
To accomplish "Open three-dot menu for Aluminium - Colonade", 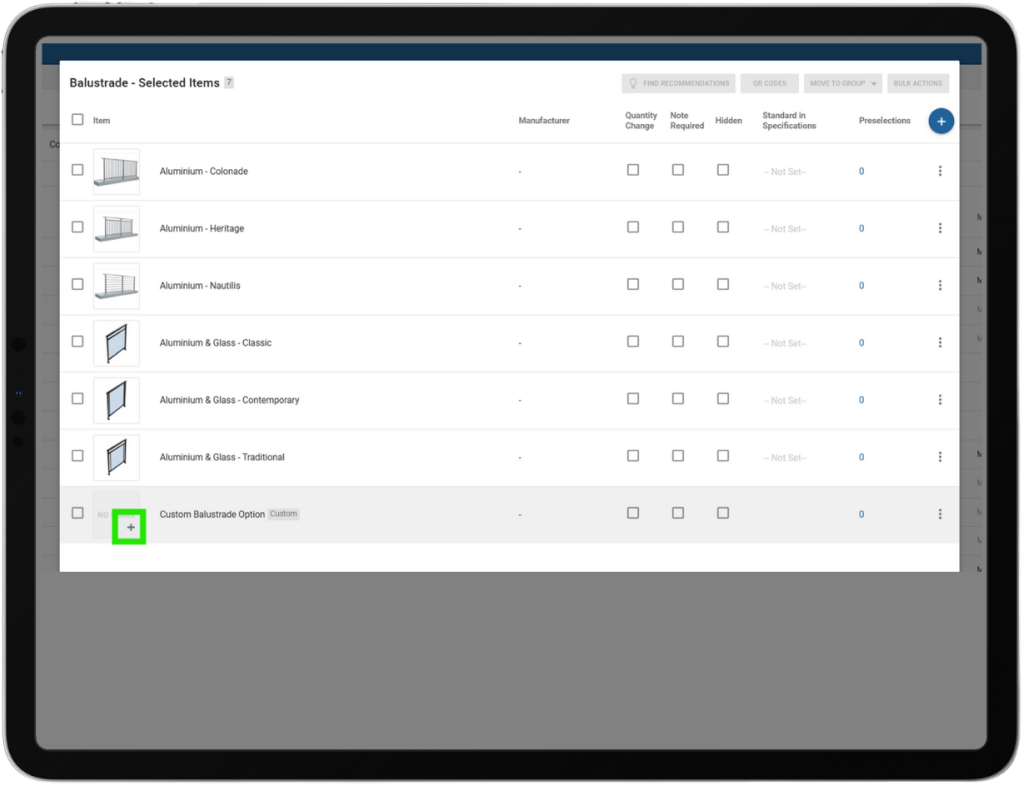I will (940, 171).
